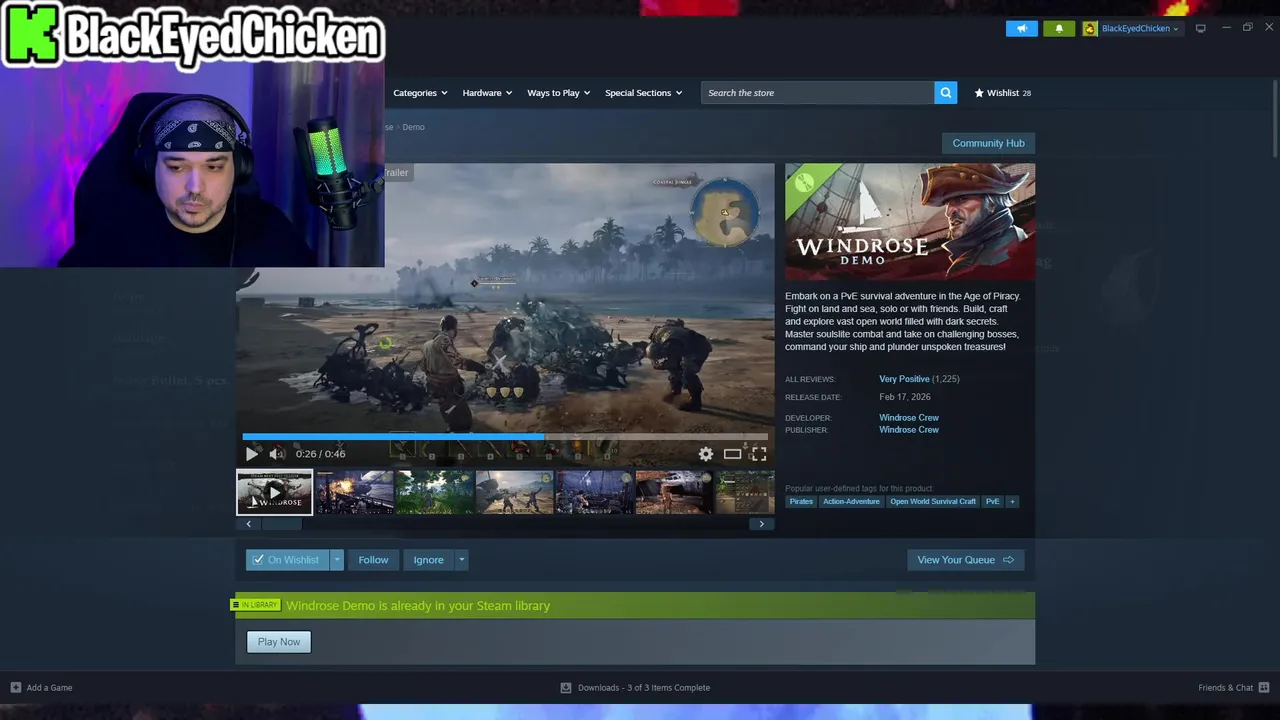Click the In Library badge

coord(256,605)
